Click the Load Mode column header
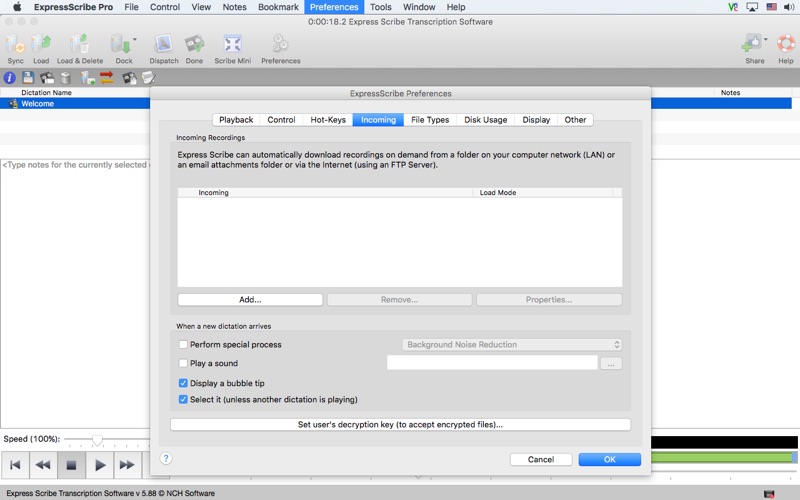The width and height of the screenshot is (800, 500). (543, 192)
